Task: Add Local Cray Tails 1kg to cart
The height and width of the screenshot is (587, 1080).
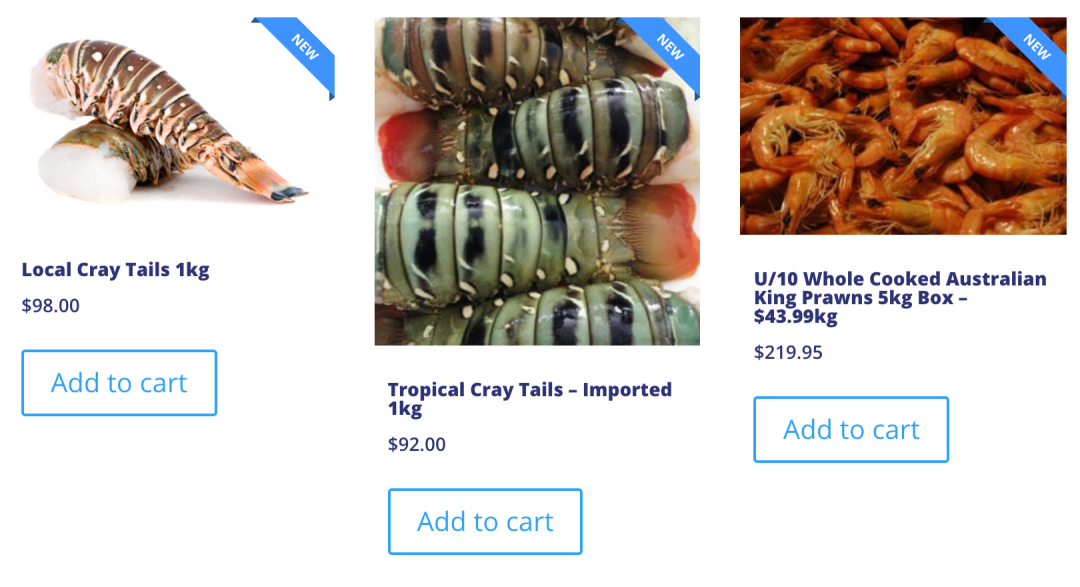Action: tap(119, 383)
